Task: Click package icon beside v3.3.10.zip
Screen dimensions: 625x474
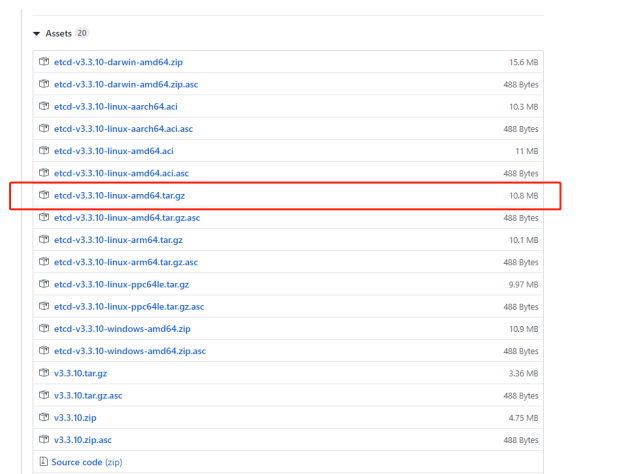Action: coord(44,417)
